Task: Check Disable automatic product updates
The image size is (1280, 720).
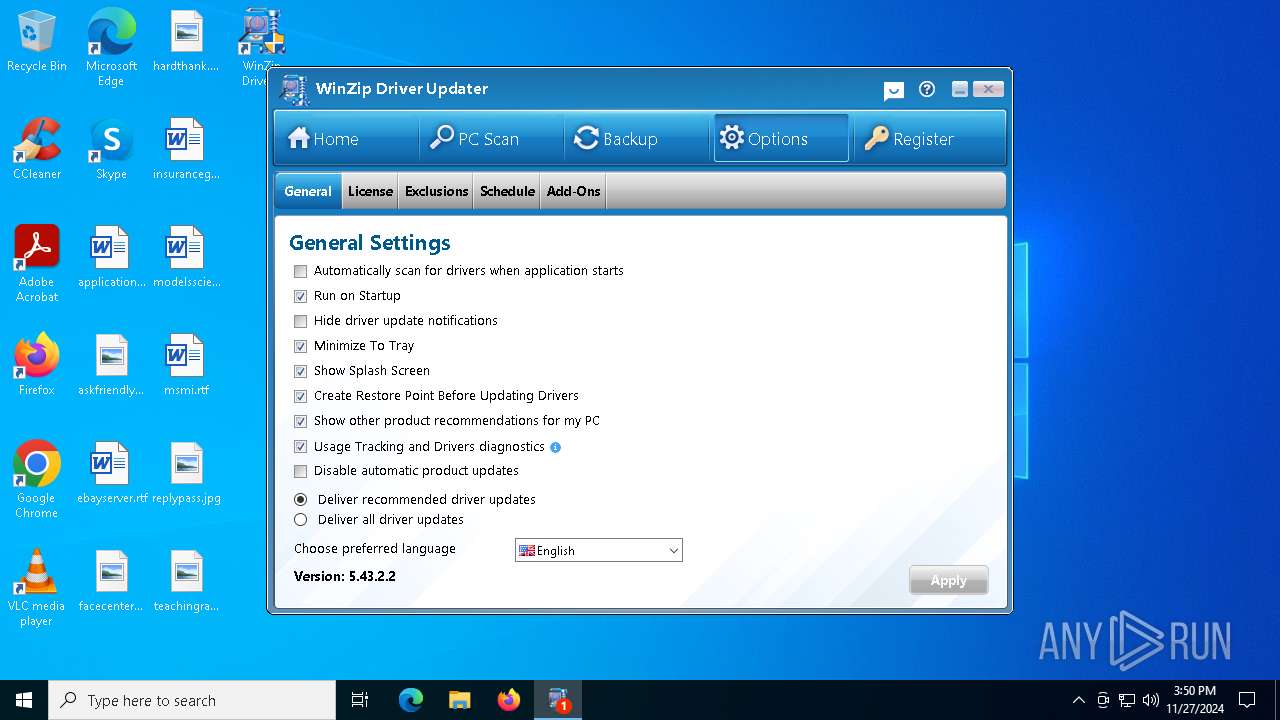Action: (300, 471)
